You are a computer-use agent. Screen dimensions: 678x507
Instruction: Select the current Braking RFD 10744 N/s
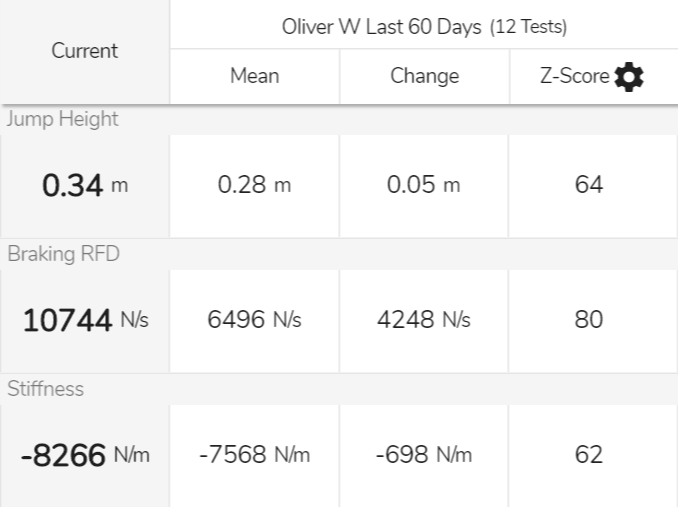pyautogui.click(x=85, y=320)
